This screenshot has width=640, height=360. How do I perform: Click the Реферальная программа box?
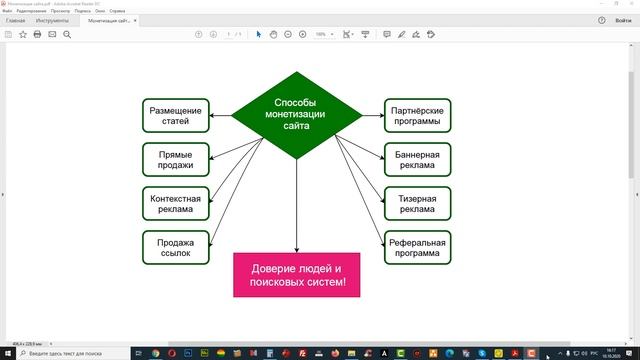pos(418,248)
